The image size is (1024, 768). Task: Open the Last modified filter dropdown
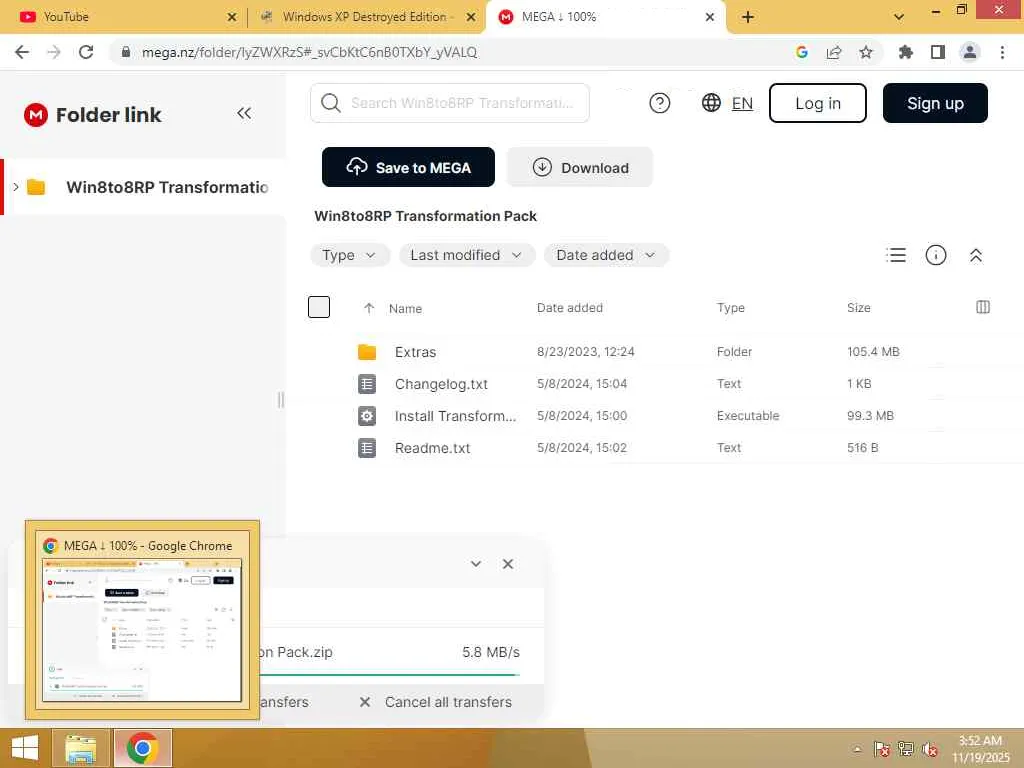pyautogui.click(x=467, y=255)
